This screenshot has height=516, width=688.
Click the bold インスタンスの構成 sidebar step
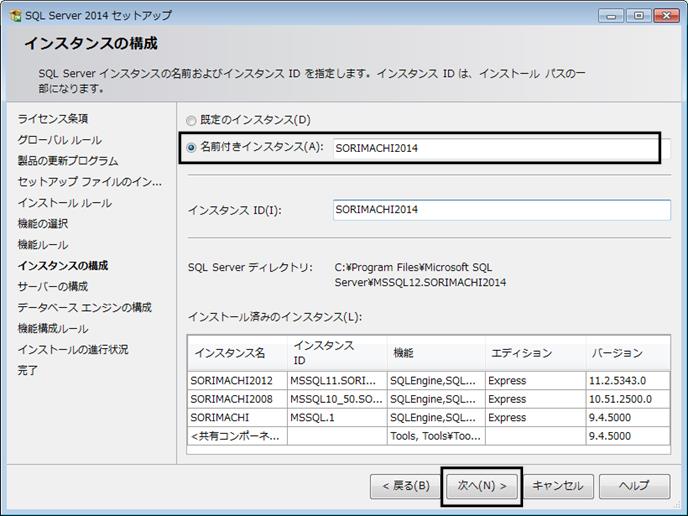pos(63,266)
